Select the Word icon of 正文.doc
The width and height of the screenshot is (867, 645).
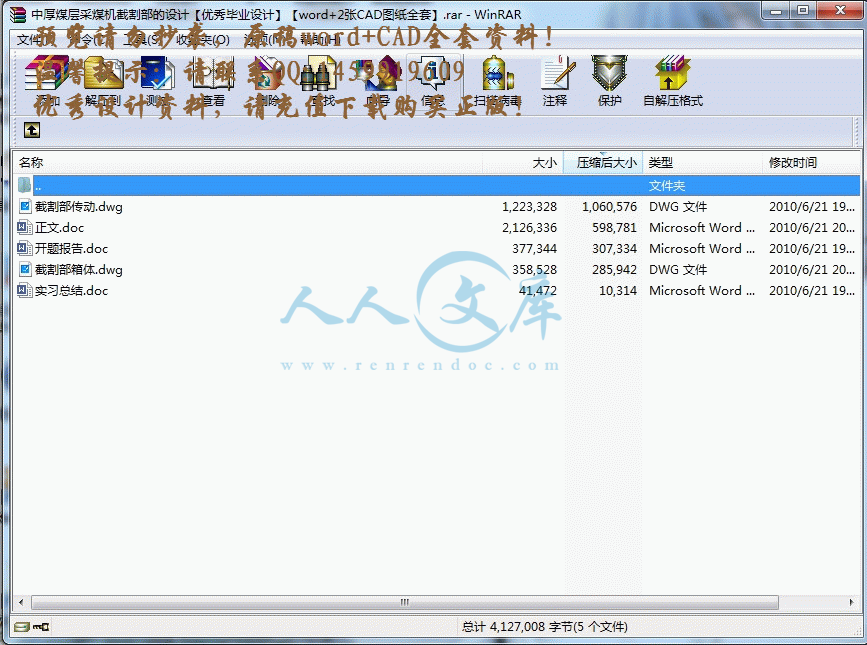pos(24,228)
